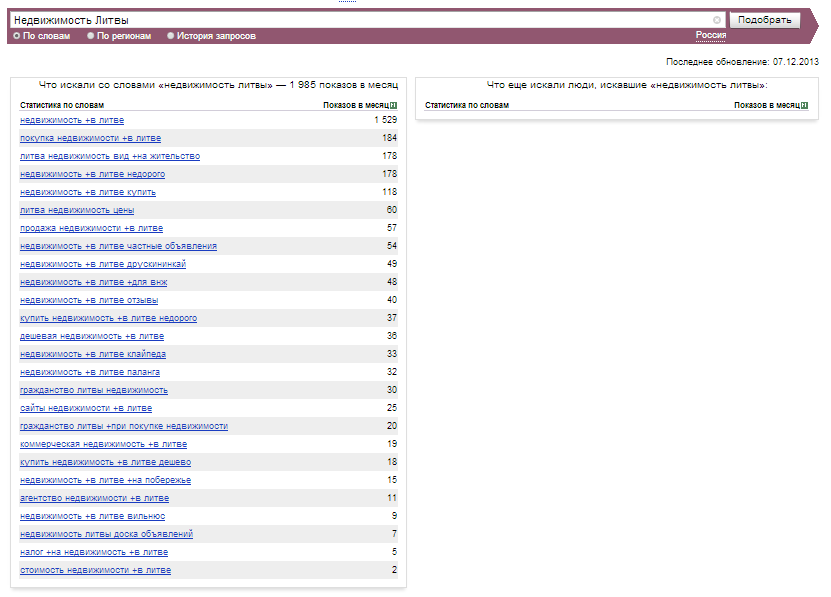Select the 'По словам' radio option
The width and height of the screenshot is (831, 597).
tap(16, 36)
